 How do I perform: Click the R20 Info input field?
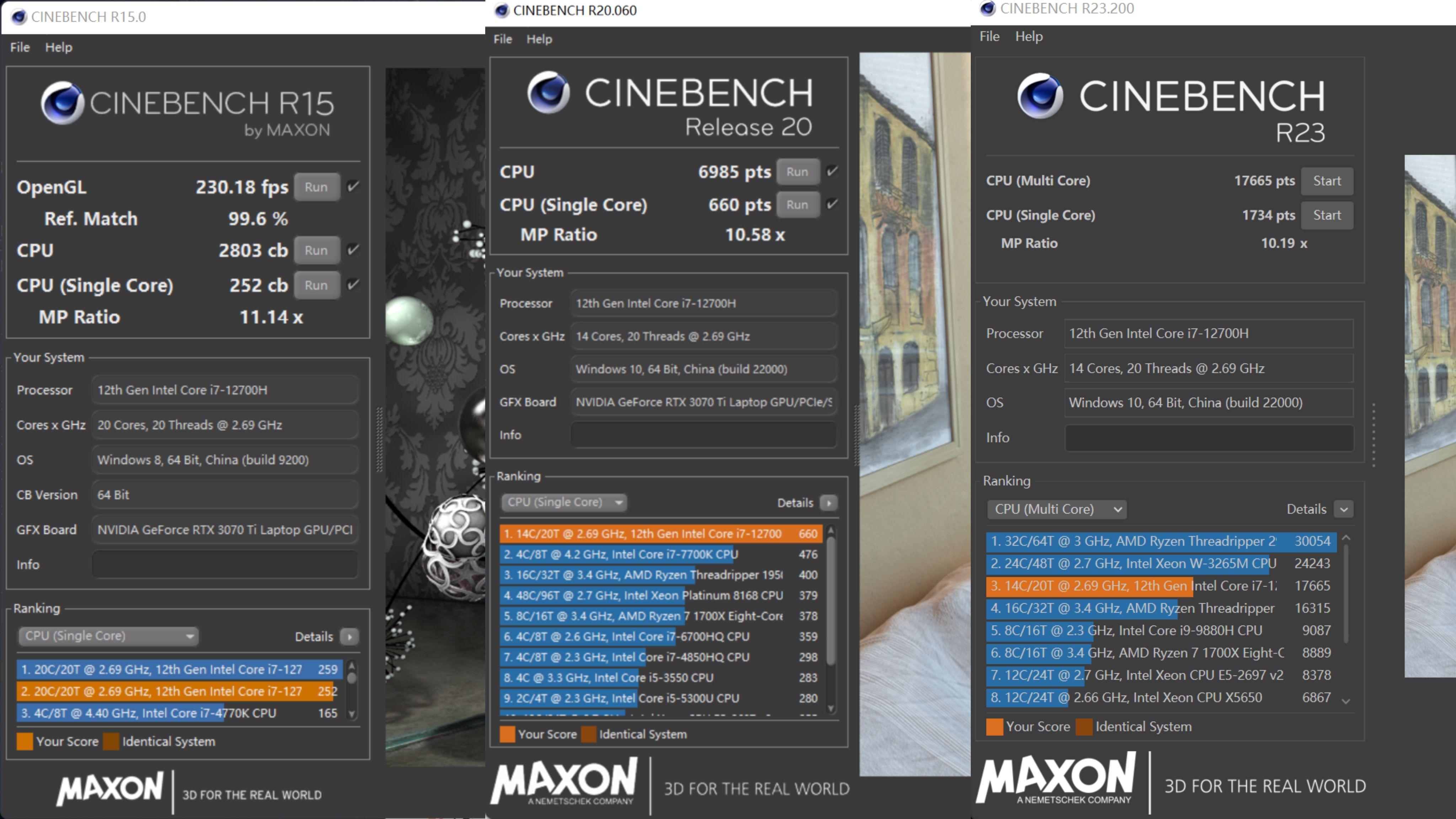(x=702, y=435)
